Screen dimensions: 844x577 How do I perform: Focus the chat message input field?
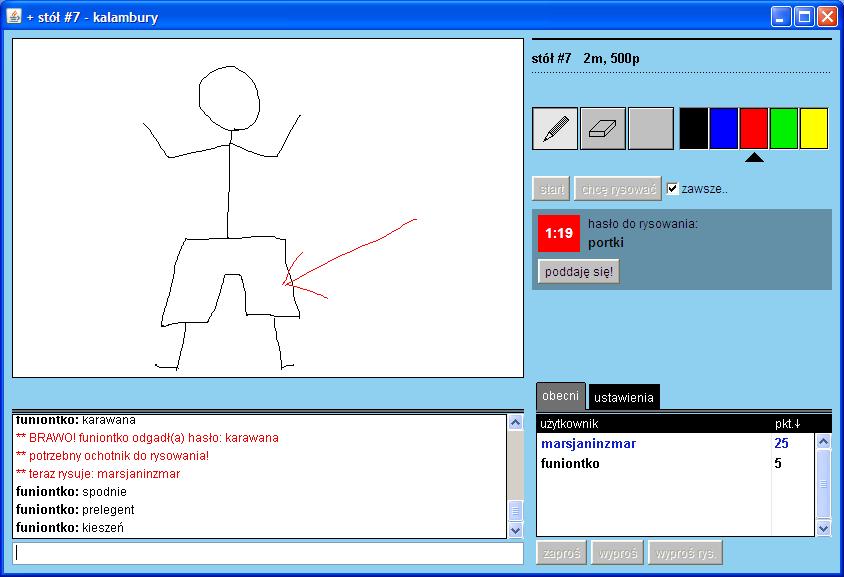[268, 553]
